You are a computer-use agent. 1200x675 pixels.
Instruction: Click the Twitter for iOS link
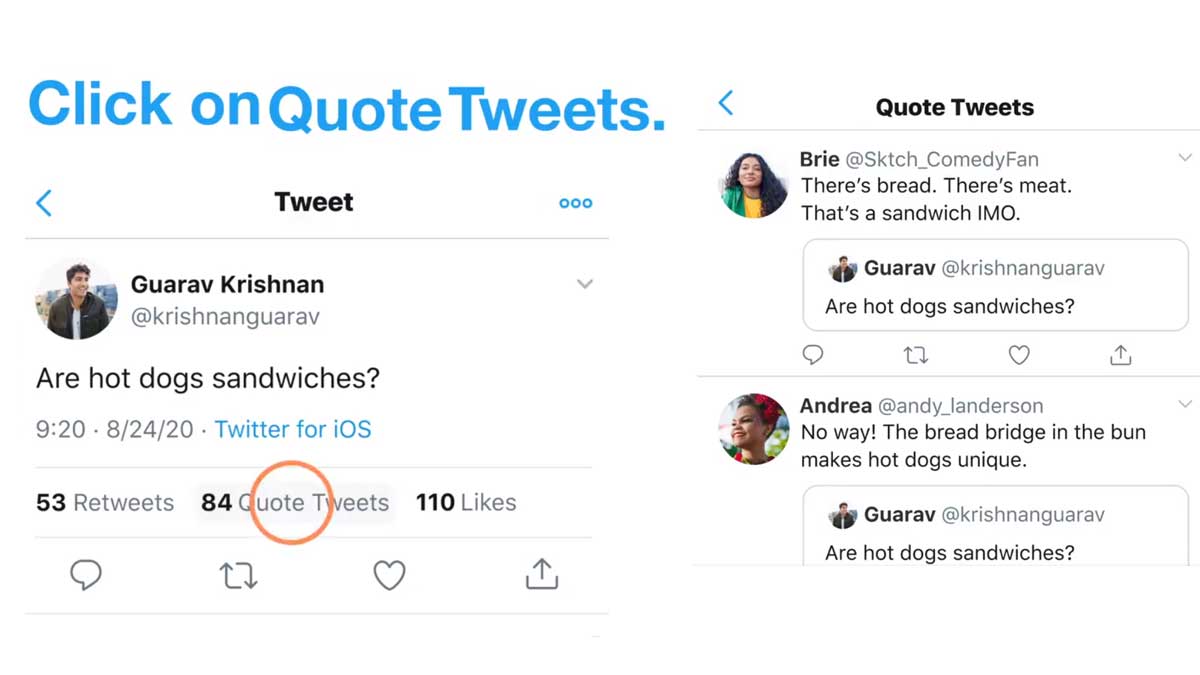(x=293, y=429)
